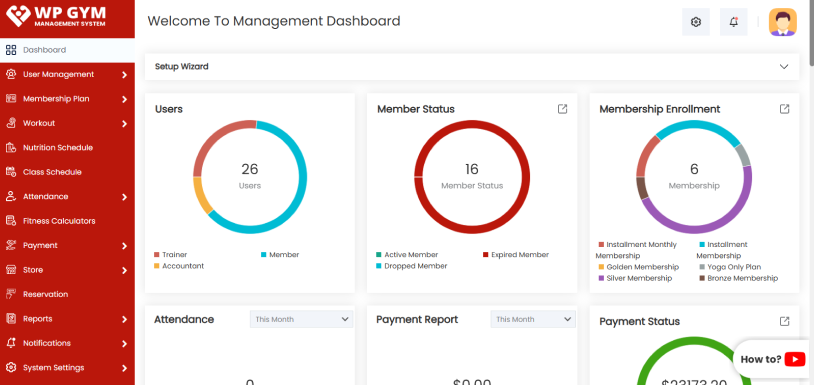Screen dimensions: 814x385
Task: Click the Nutrition Schedule sidebar icon
Action: [11, 148]
